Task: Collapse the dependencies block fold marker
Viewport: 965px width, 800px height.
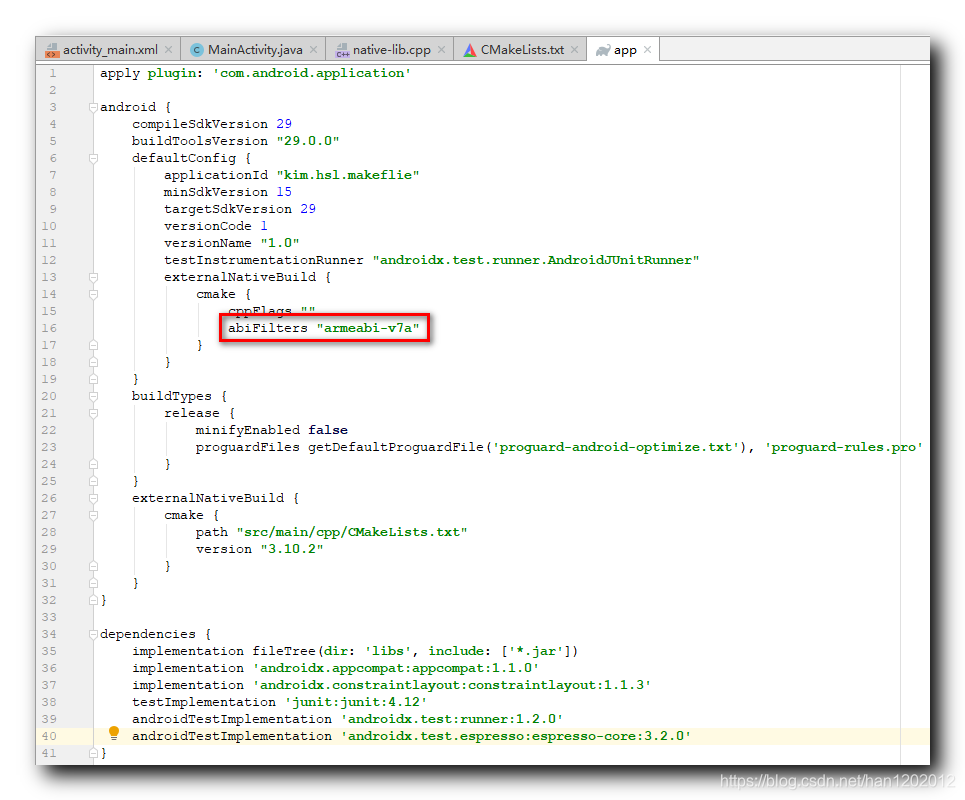Action: (94, 634)
